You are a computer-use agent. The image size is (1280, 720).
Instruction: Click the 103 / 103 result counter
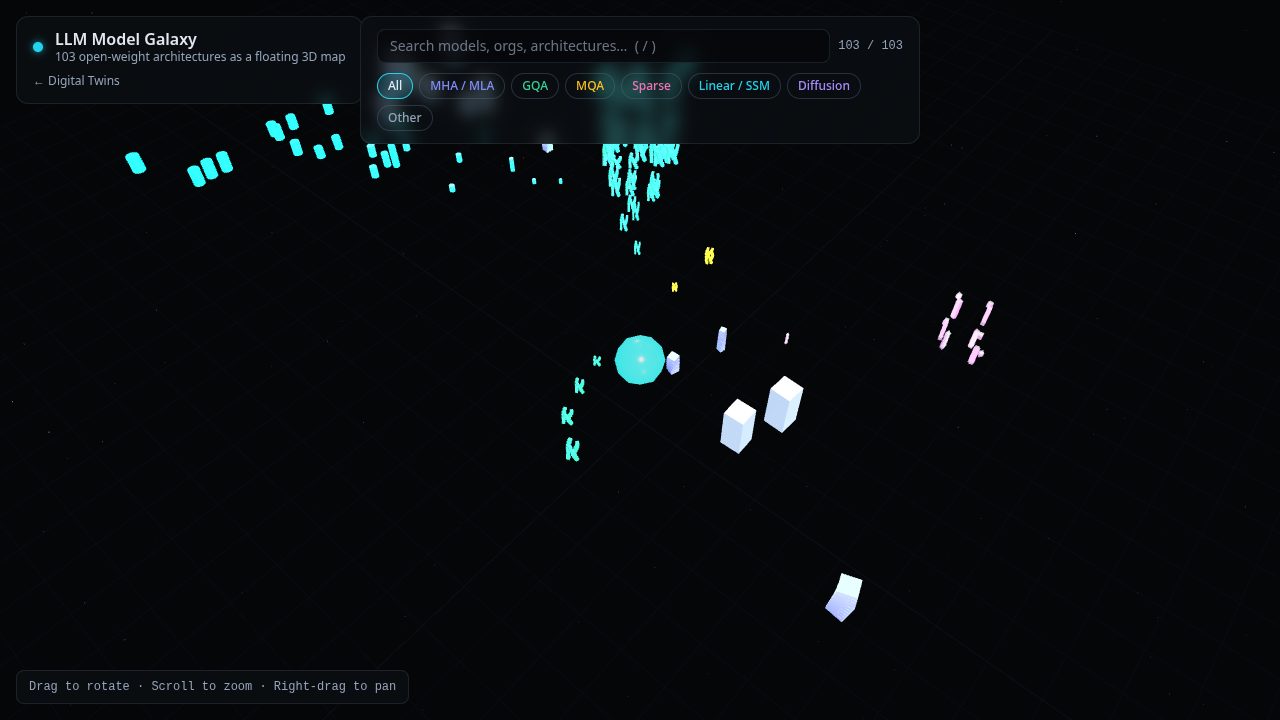(870, 46)
